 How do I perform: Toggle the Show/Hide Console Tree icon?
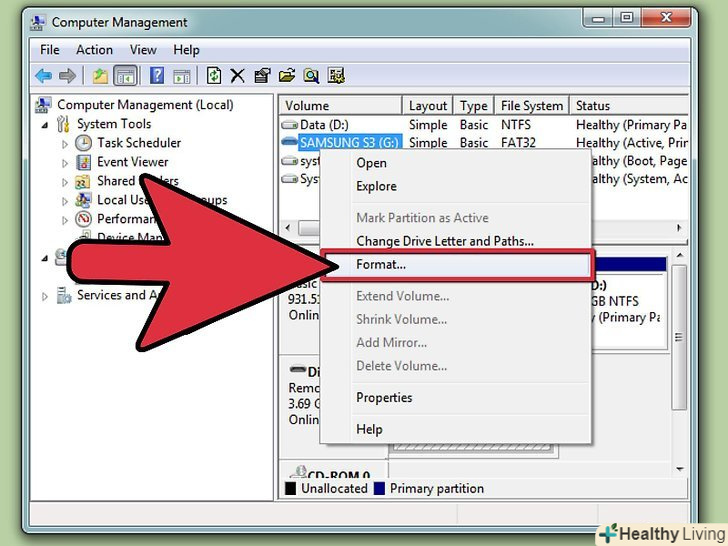(x=125, y=75)
